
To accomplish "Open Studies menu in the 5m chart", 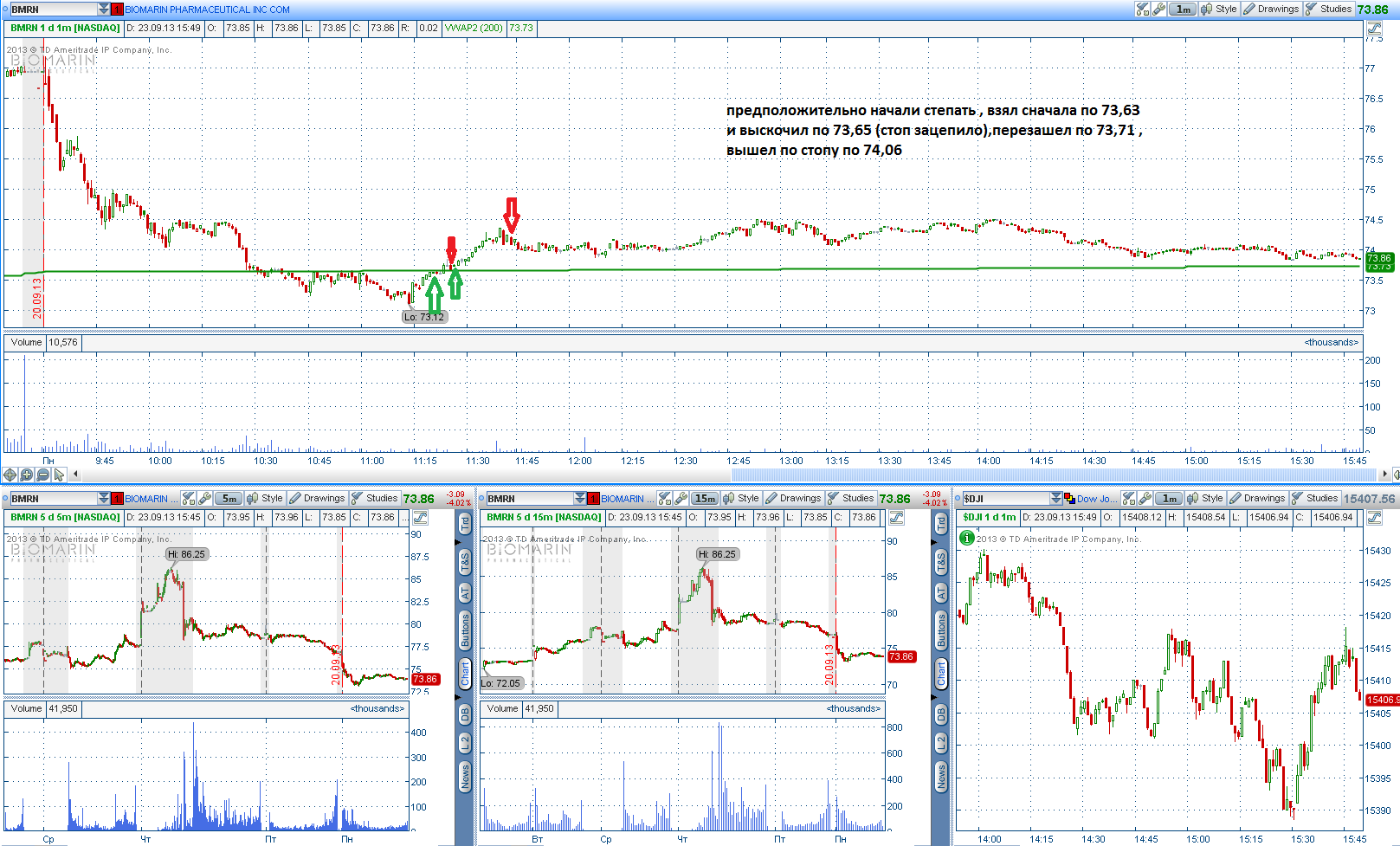I will (x=375, y=498).
